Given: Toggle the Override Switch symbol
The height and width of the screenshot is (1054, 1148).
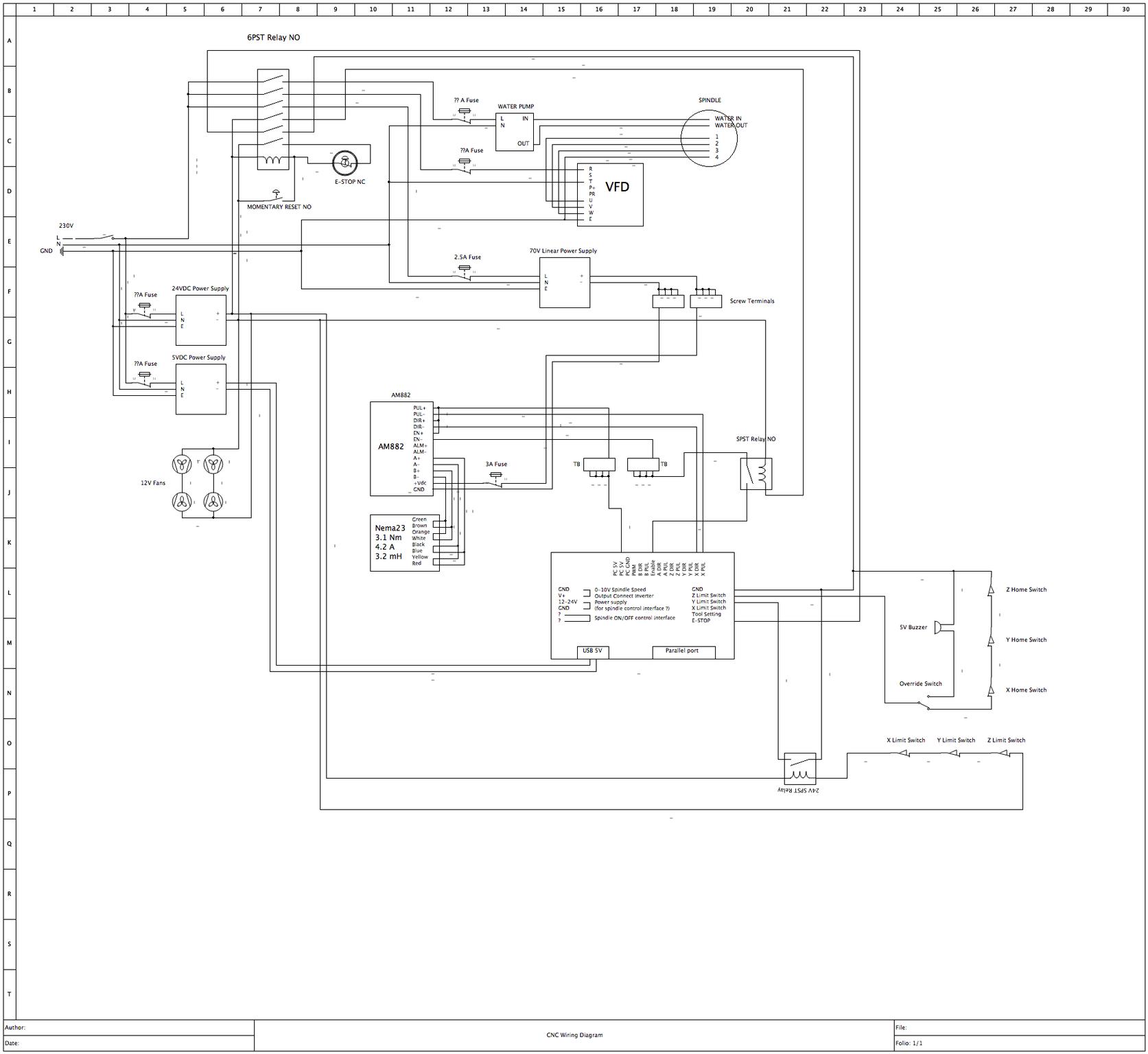Looking at the screenshot, I should coord(926,703).
